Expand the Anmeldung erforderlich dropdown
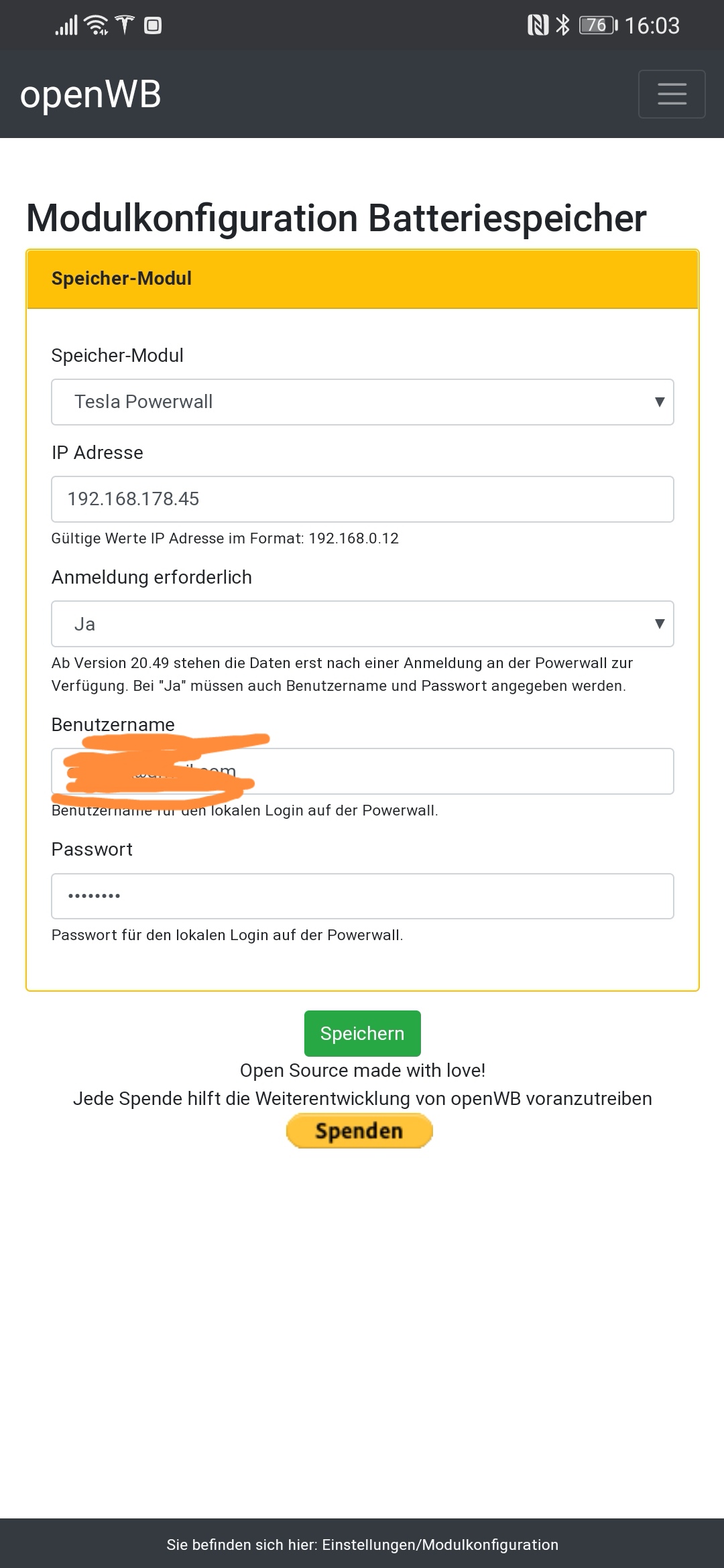 (362, 624)
